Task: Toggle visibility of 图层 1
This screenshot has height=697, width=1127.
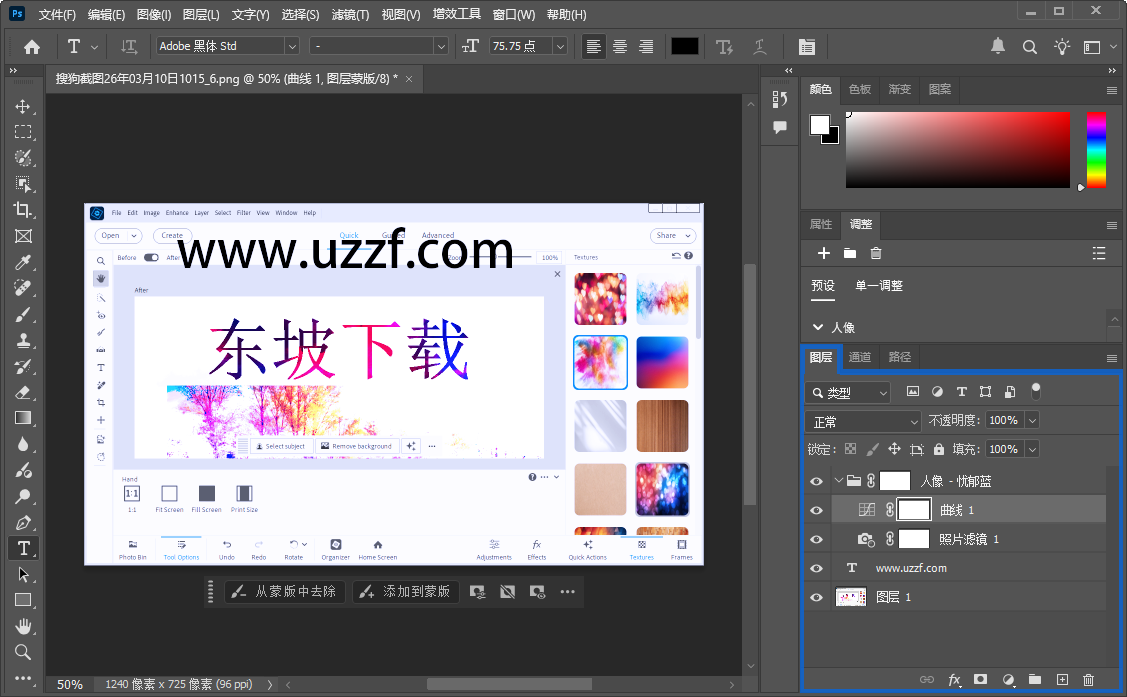Action: pyautogui.click(x=817, y=596)
